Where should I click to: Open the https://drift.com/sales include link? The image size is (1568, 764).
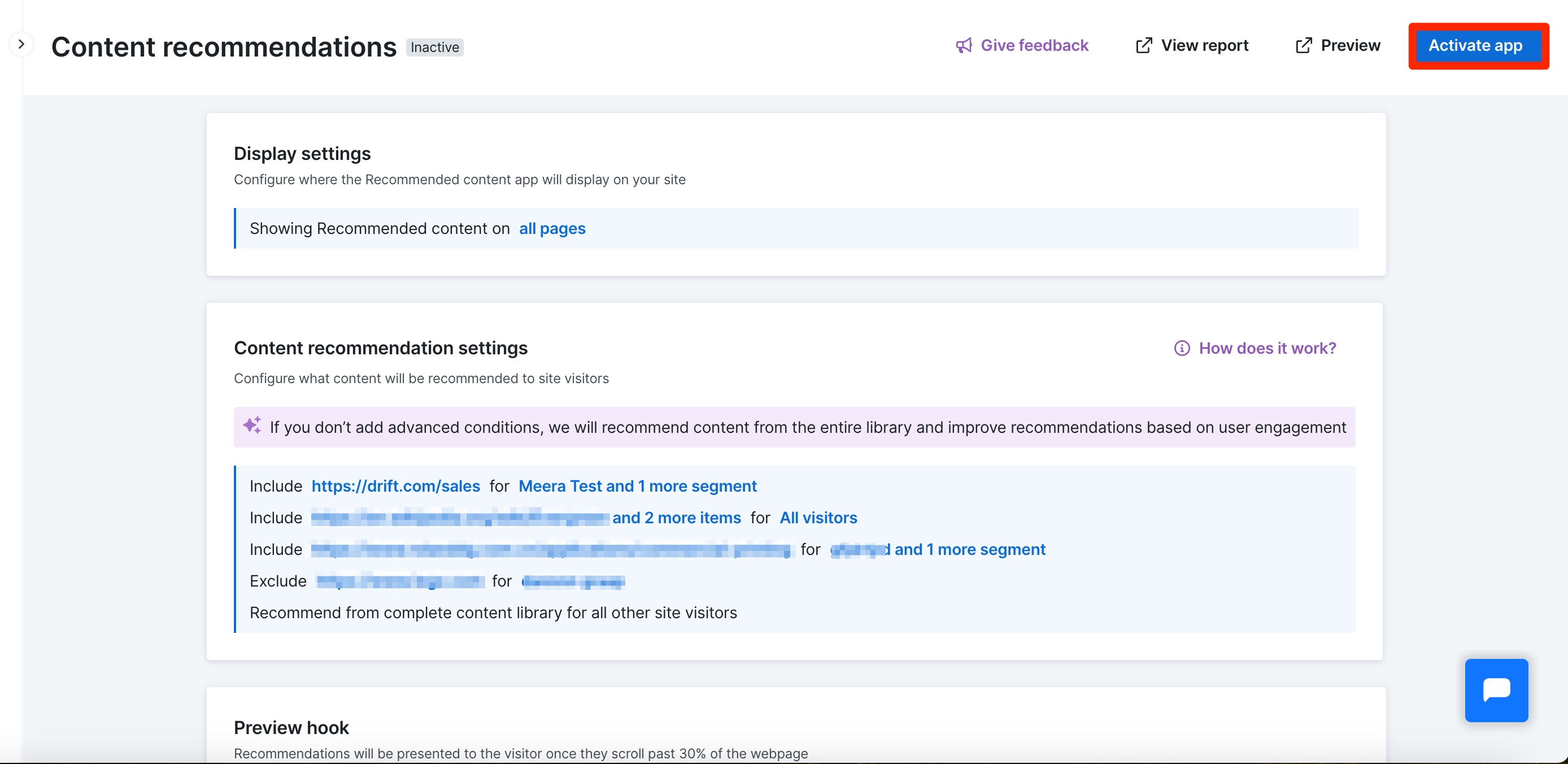click(x=395, y=486)
